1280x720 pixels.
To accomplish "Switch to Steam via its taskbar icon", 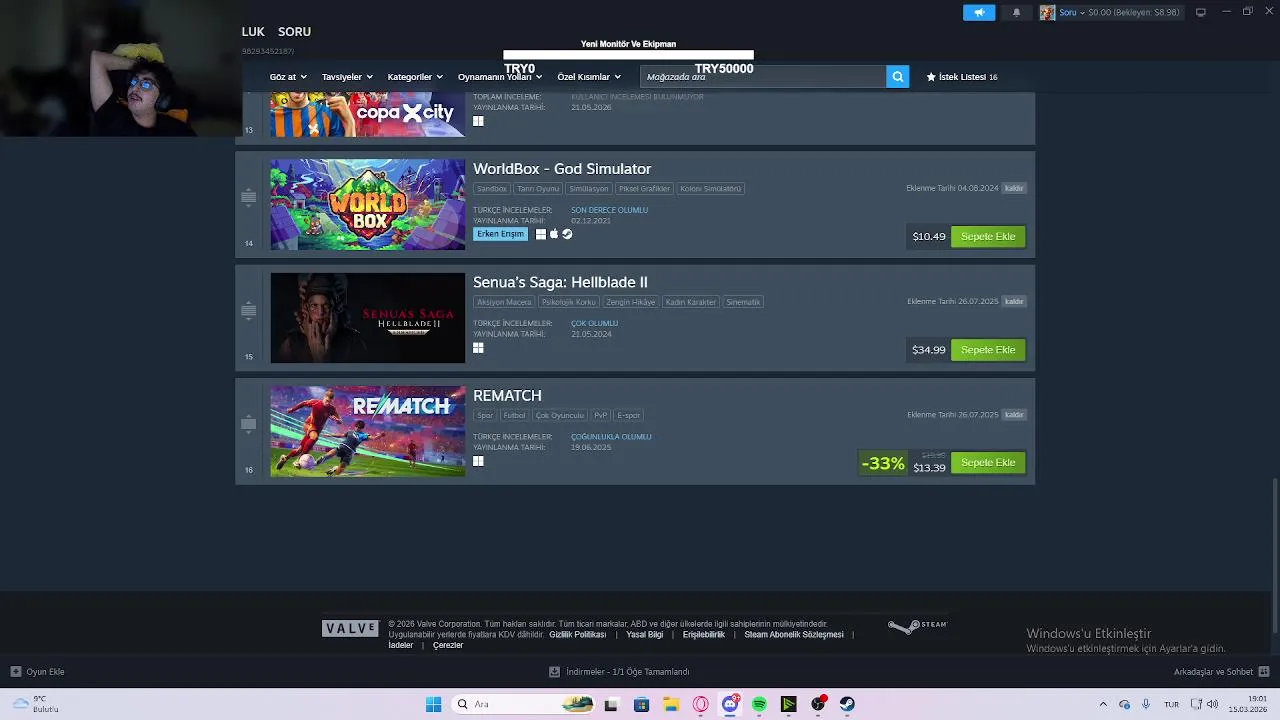I will 847,704.
